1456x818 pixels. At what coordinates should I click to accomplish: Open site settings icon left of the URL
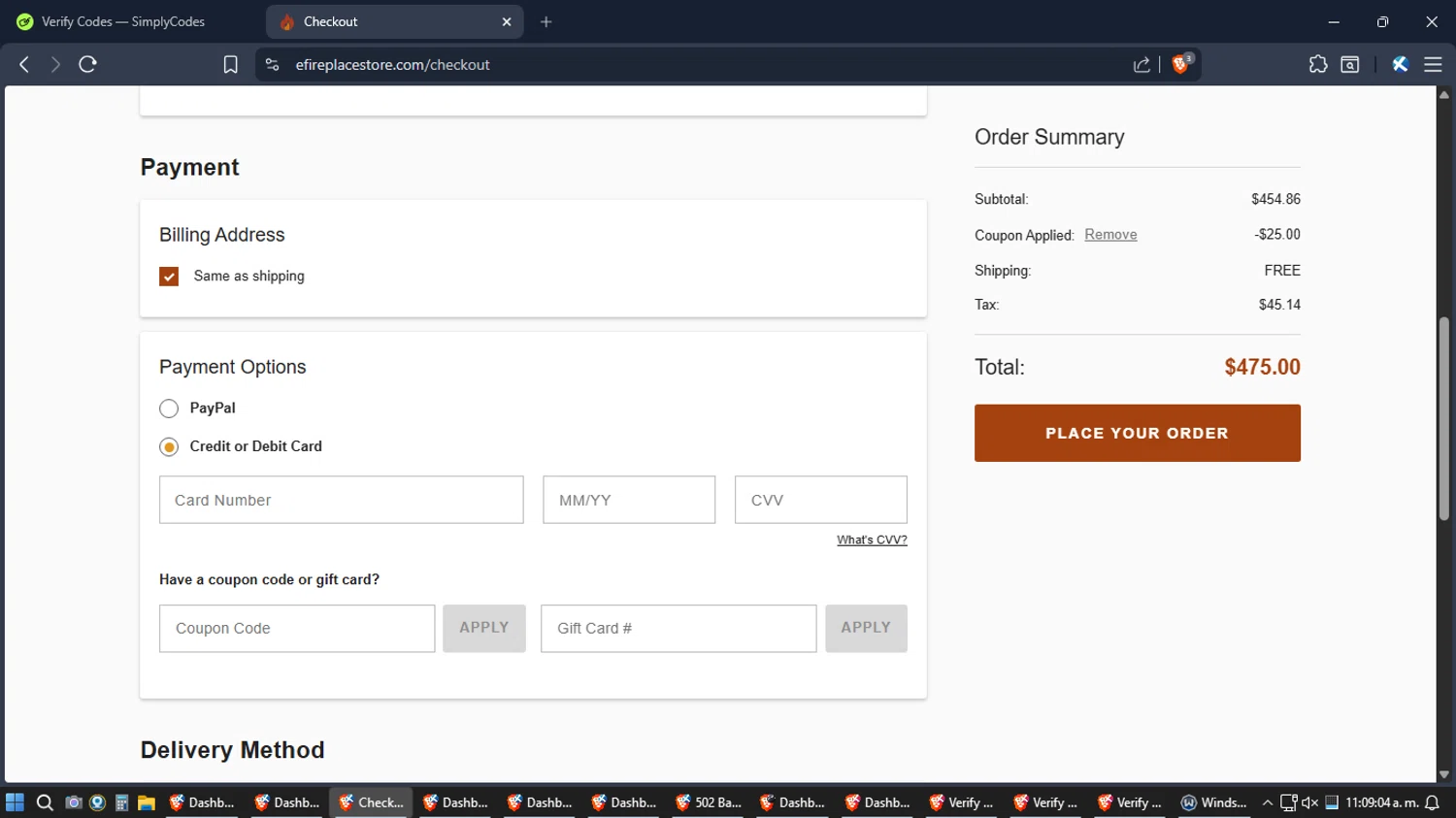[x=273, y=64]
